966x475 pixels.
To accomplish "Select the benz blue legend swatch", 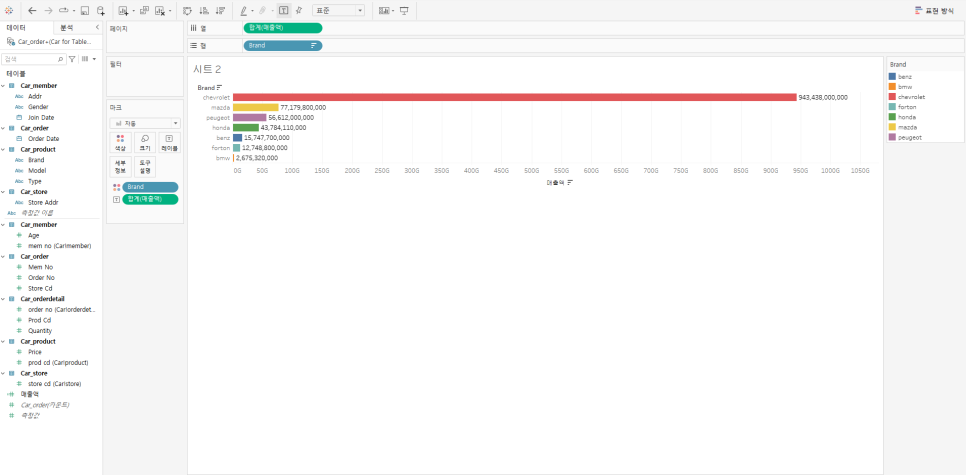I will click(892, 77).
